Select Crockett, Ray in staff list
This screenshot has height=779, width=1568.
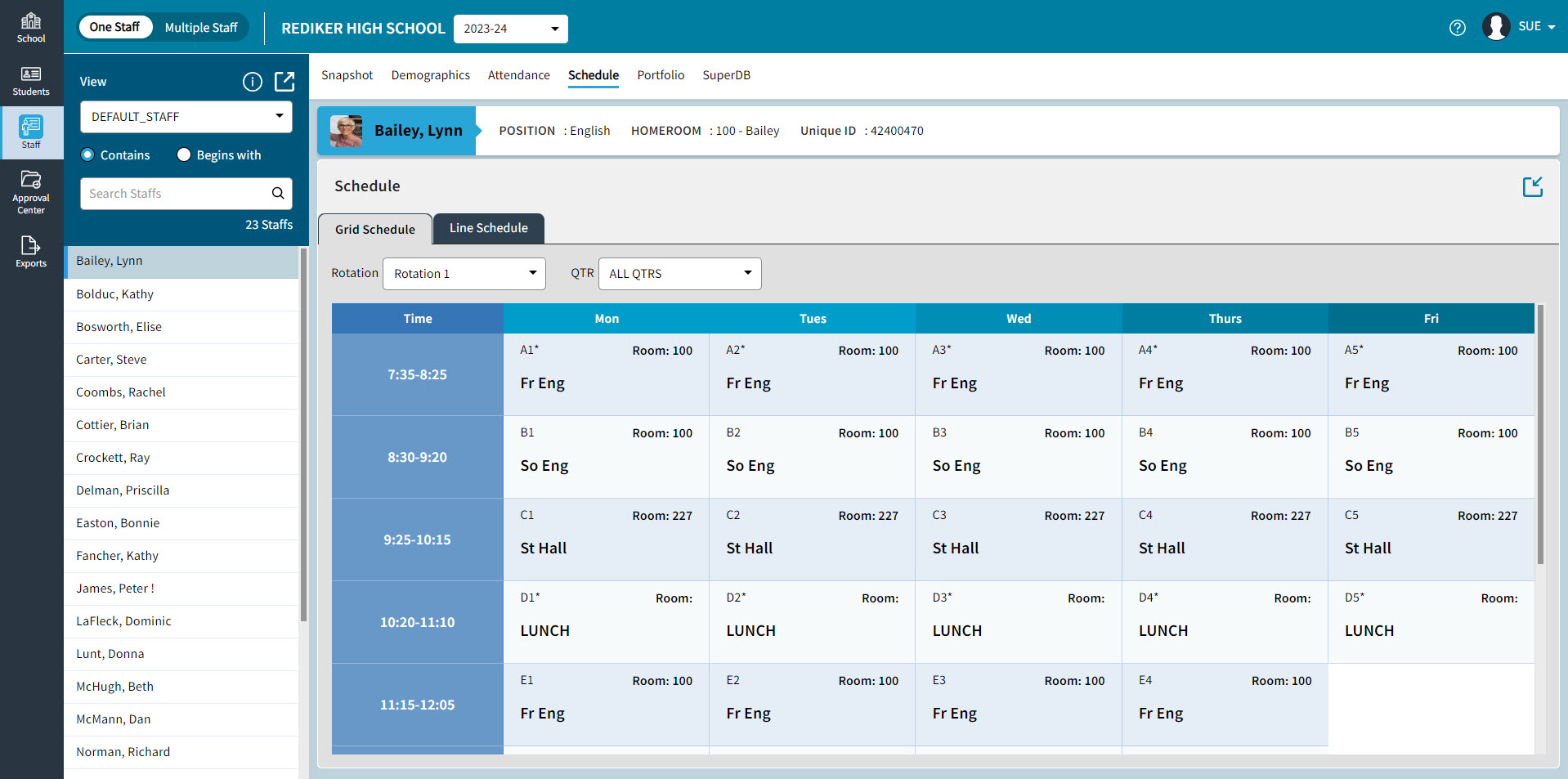point(181,458)
